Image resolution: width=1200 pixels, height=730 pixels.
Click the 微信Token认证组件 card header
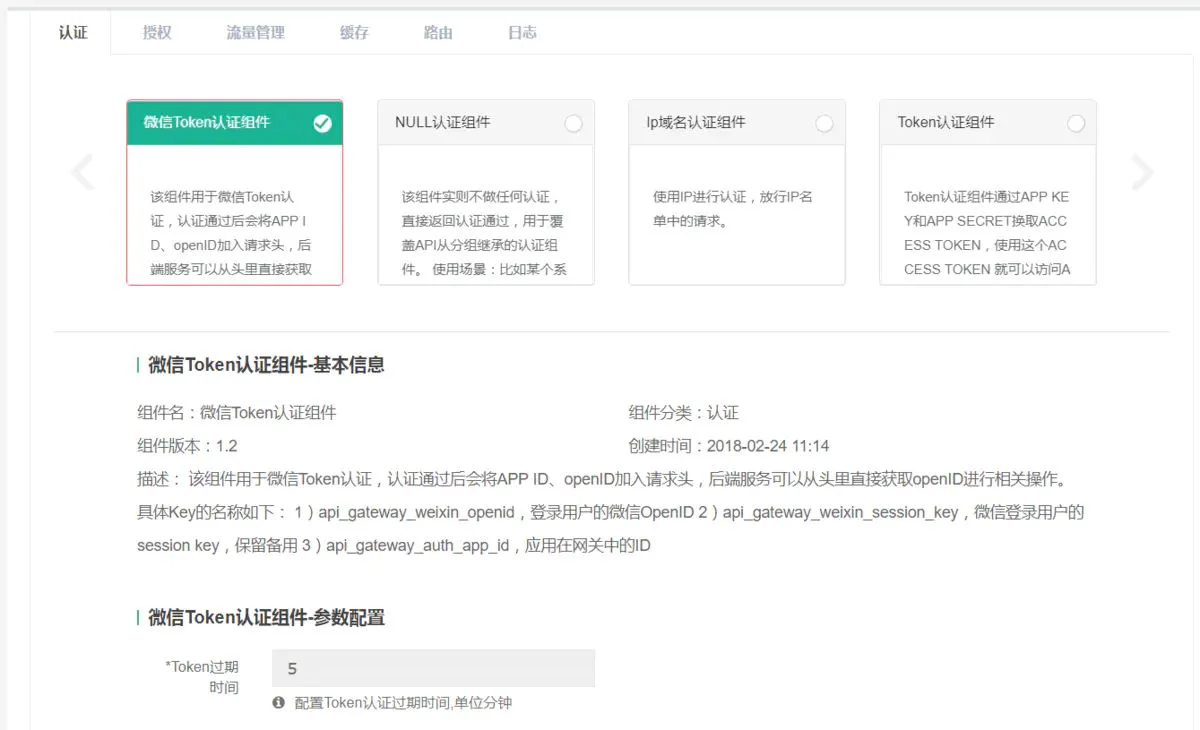(235, 123)
